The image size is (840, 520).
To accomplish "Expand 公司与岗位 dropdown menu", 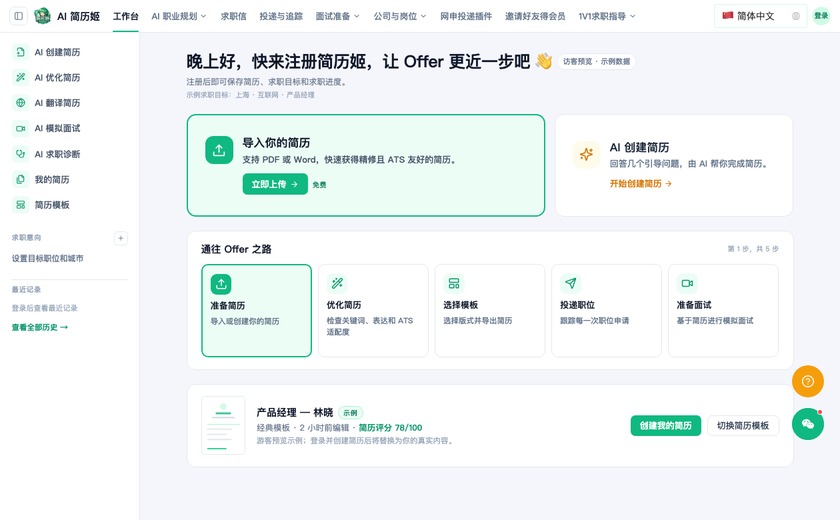I will [x=400, y=16].
